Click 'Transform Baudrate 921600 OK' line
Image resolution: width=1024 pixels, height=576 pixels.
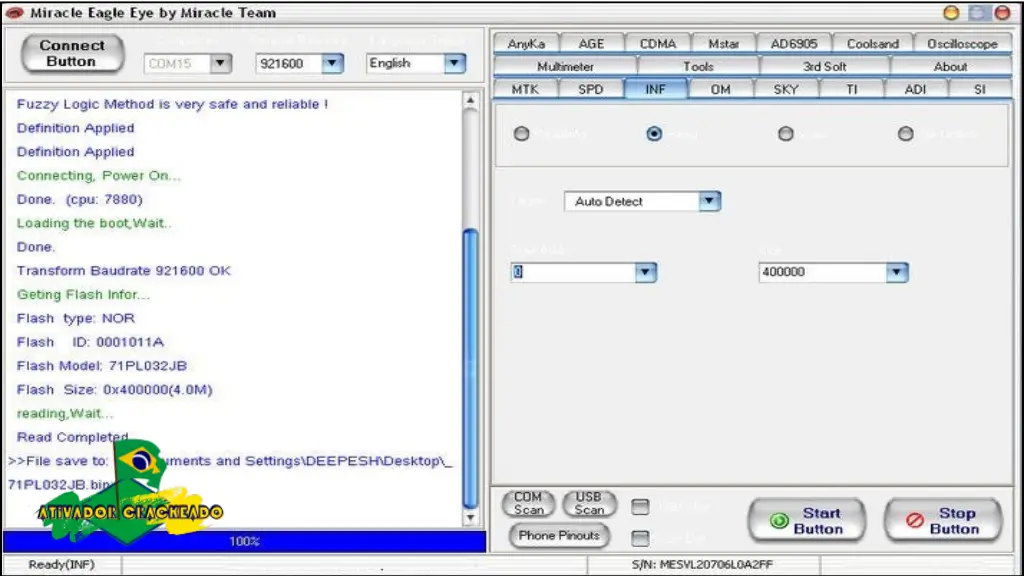[x=123, y=270]
